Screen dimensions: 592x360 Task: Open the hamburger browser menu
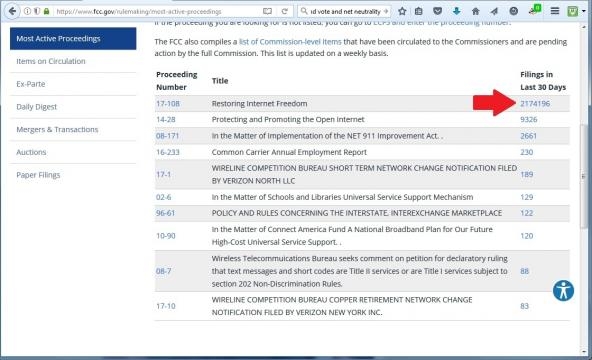[555, 11]
